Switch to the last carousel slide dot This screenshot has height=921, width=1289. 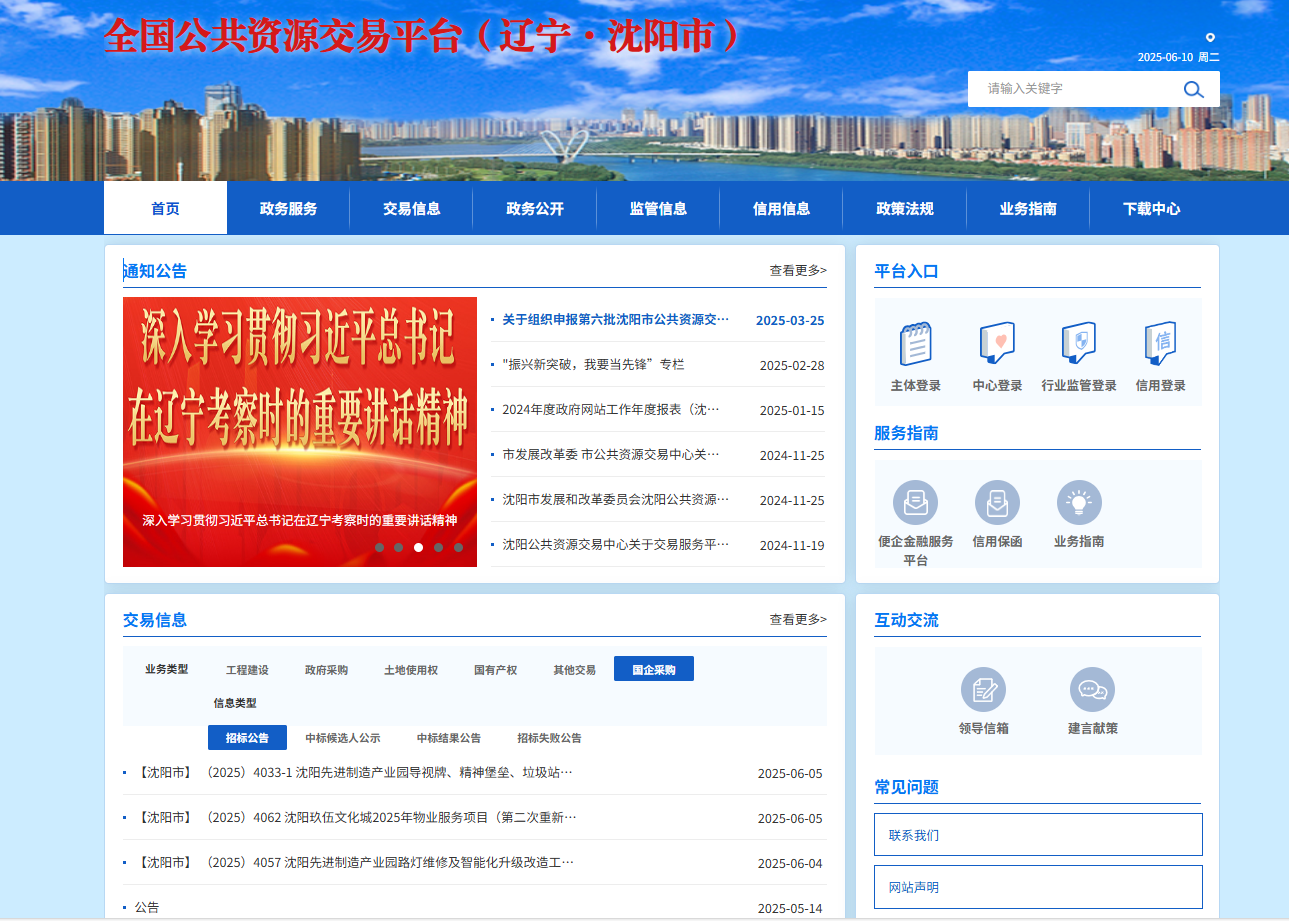(458, 547)
